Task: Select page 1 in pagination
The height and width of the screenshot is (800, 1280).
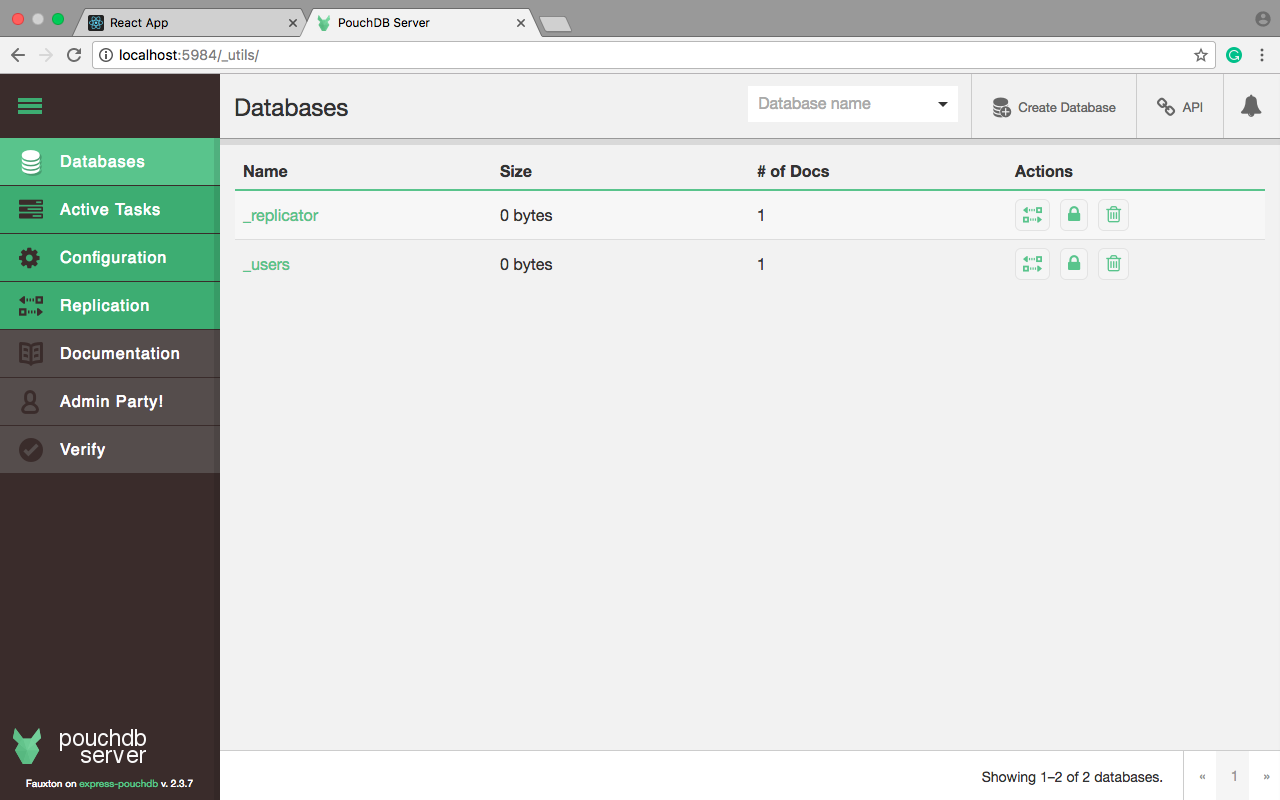Action: tap(1234, 776)
